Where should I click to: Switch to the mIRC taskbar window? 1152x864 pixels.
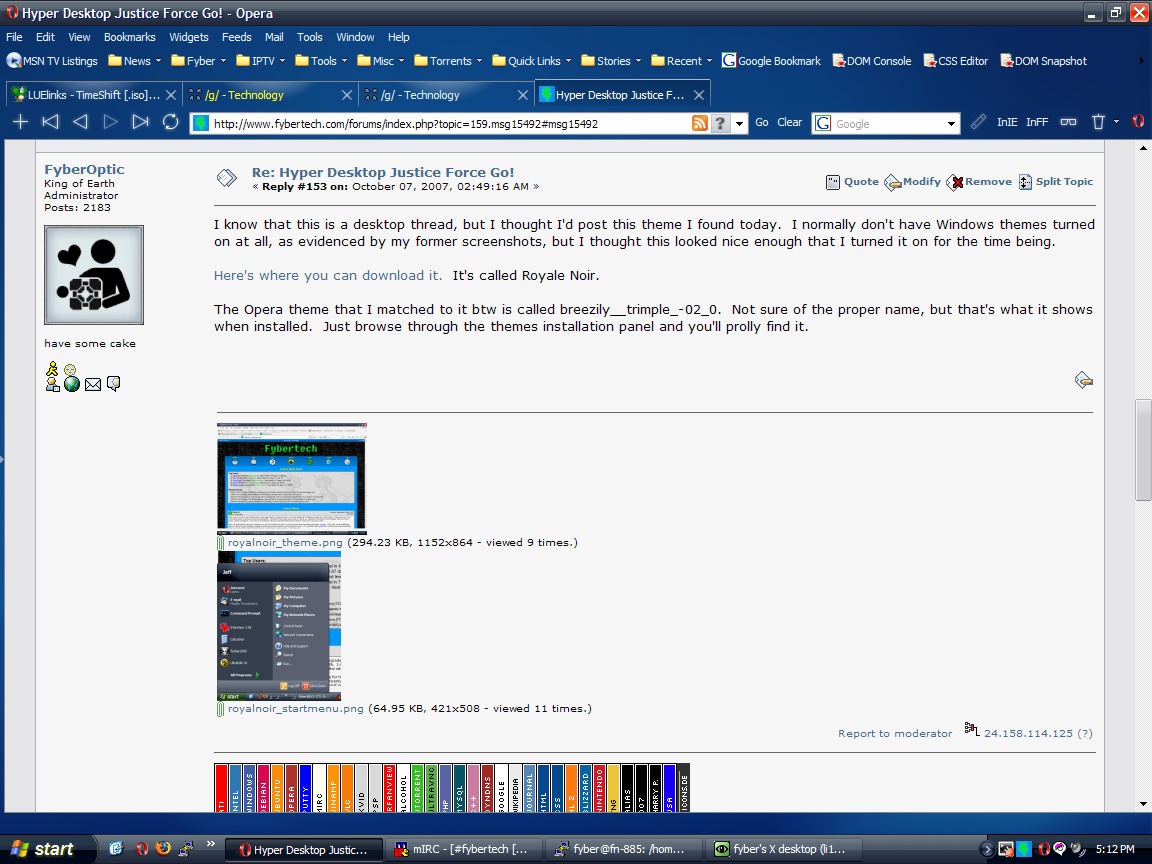tap(462, 849)
